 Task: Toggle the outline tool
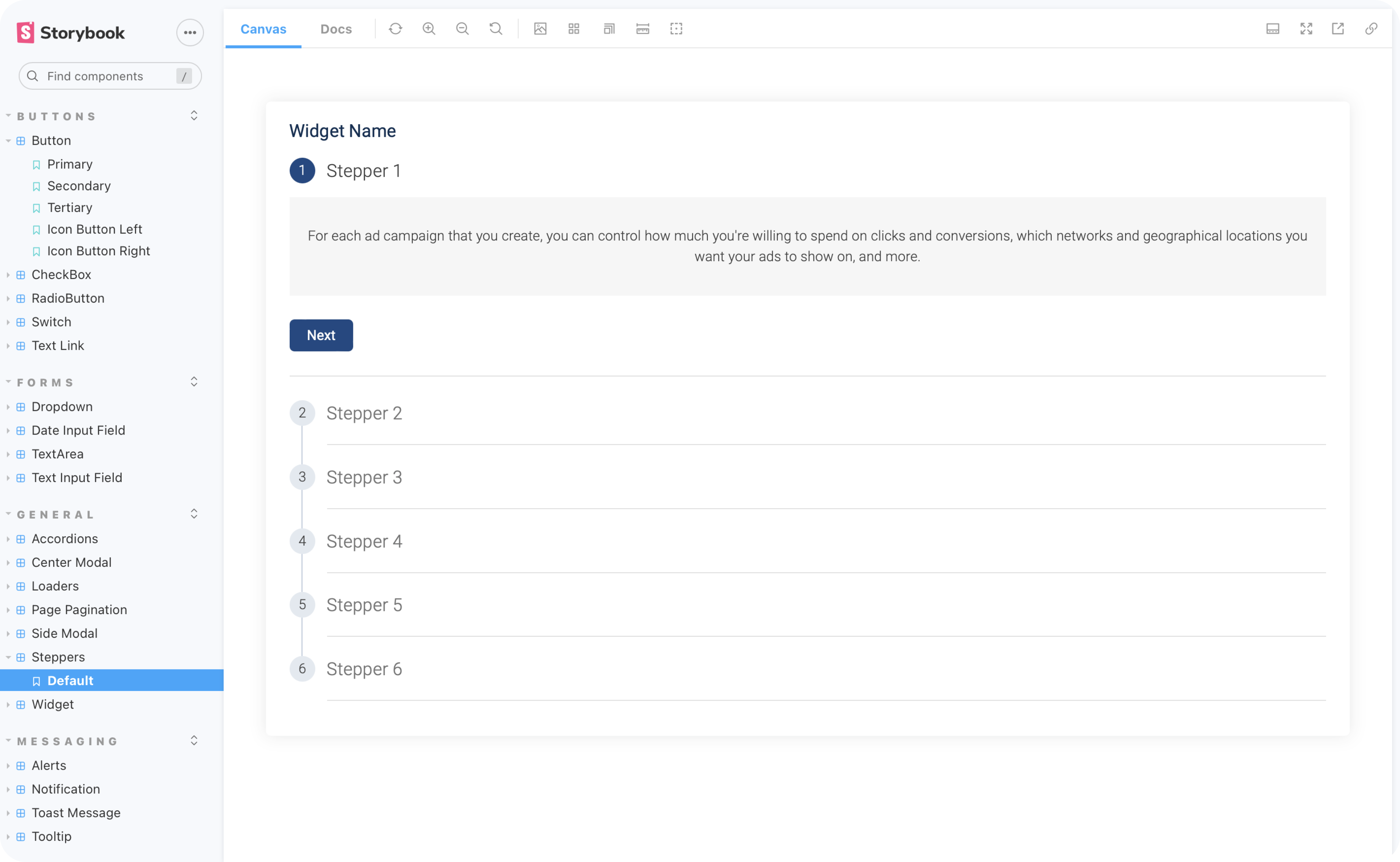(676, 28)
